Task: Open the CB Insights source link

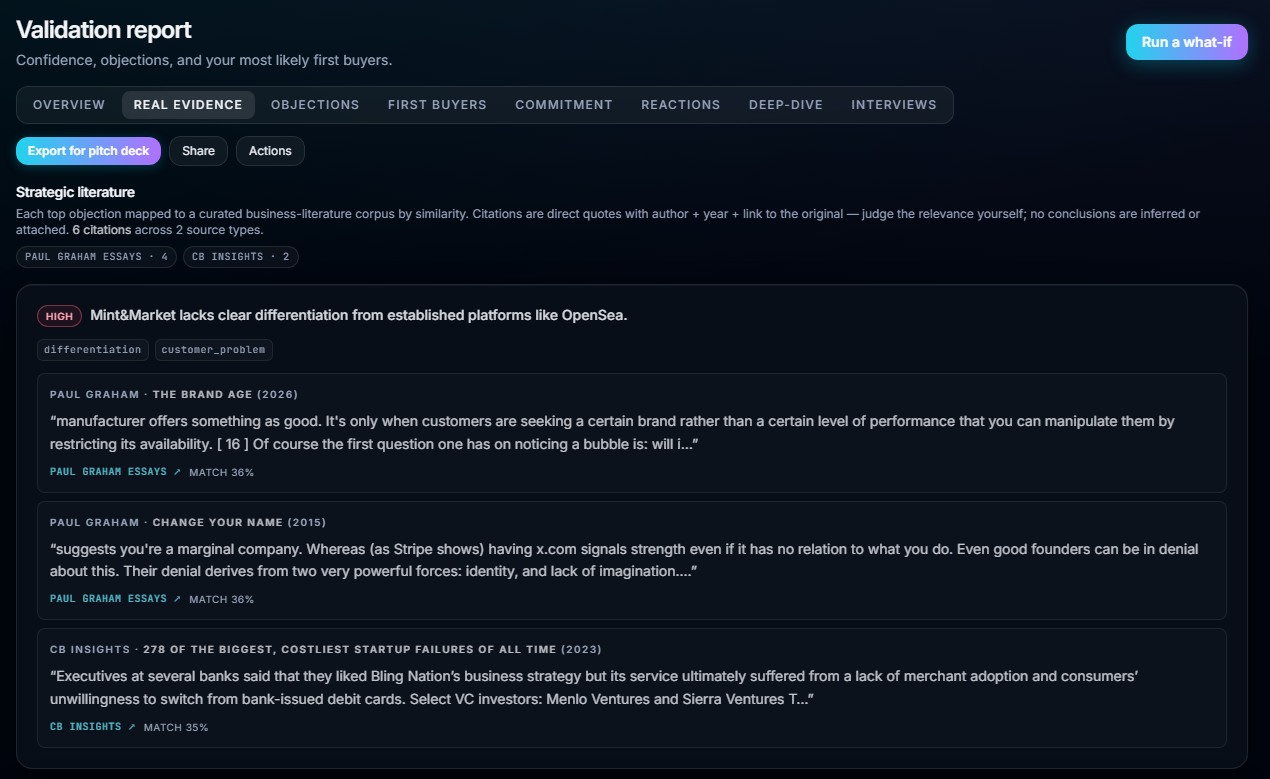Action: coord(92,727)
